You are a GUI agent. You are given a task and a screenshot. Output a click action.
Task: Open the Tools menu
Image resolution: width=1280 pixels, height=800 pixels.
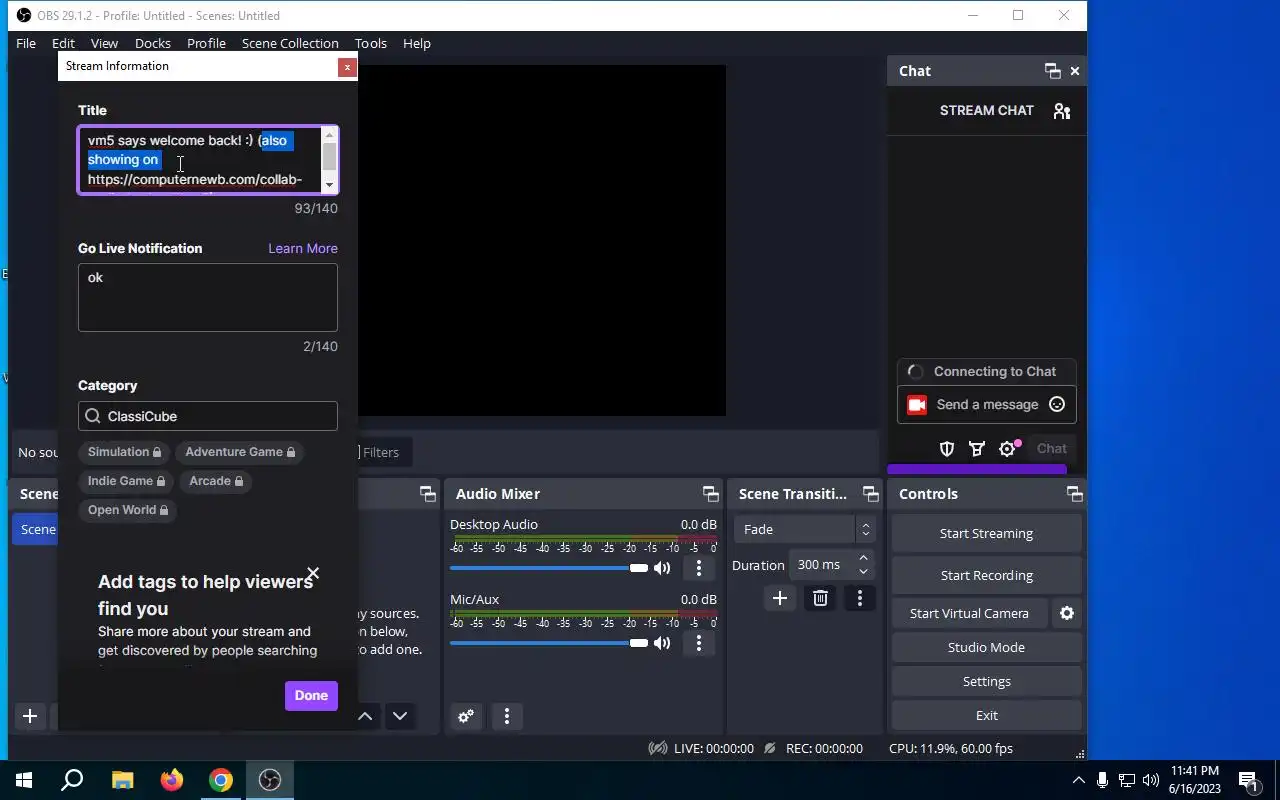pos(370,43)
